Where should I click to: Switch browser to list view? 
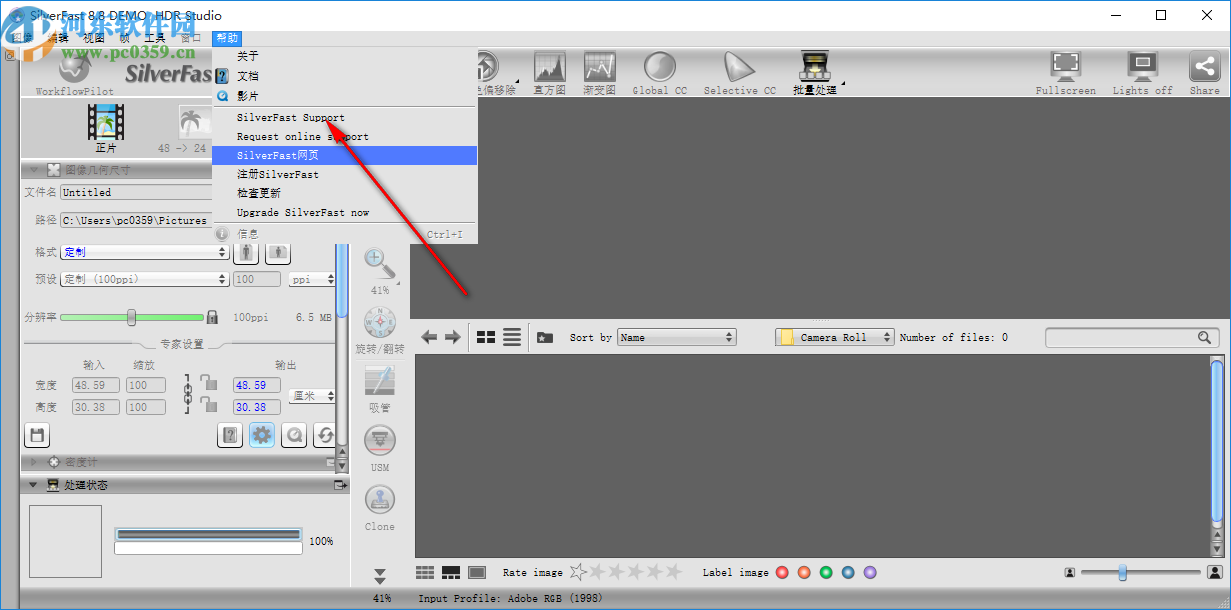tap(512, 337)
